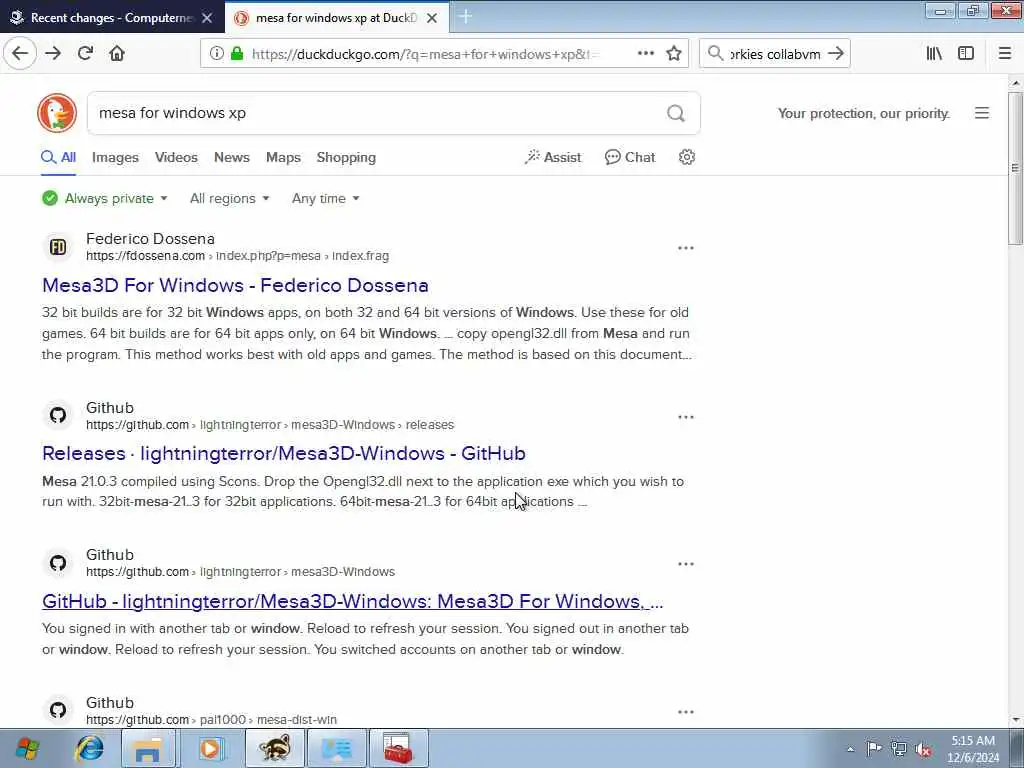Click scrollbar down arrow
This screenshot has width=1024, height=768.
click(1015, 720)
